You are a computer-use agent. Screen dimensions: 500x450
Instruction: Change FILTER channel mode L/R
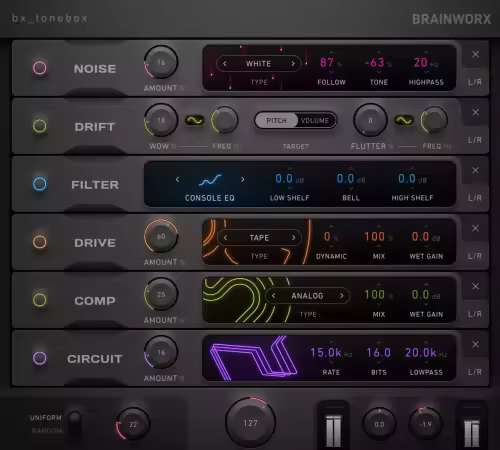pyautogui.click(x=475, y=198)
